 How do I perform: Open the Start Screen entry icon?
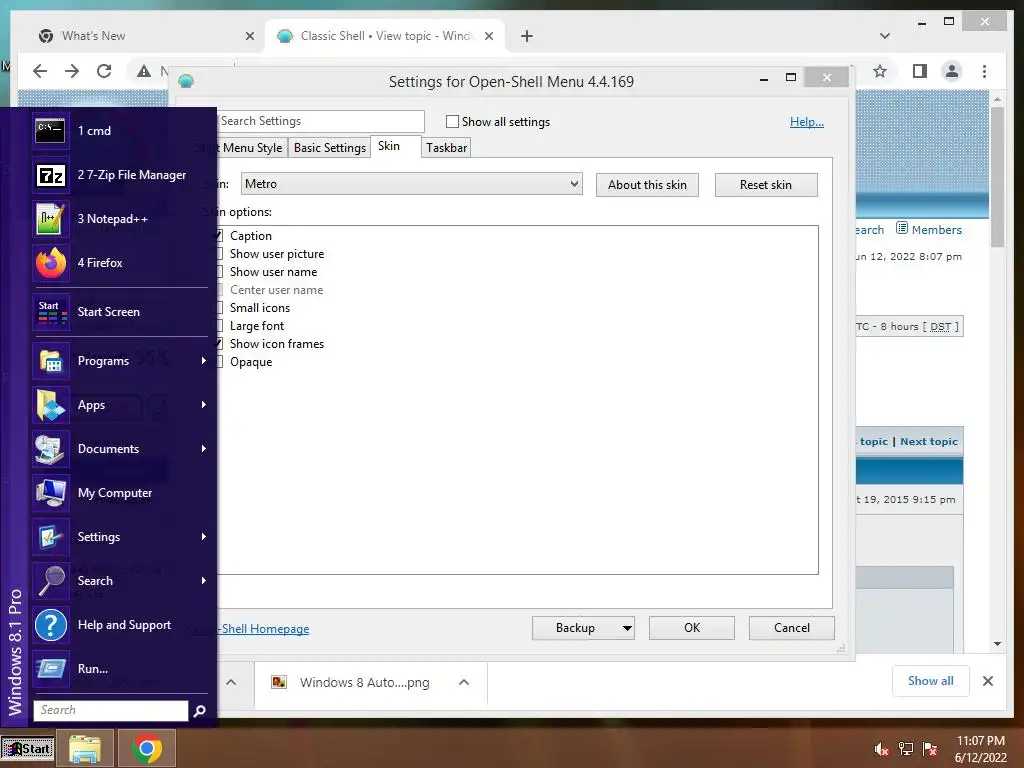(50, 312)
